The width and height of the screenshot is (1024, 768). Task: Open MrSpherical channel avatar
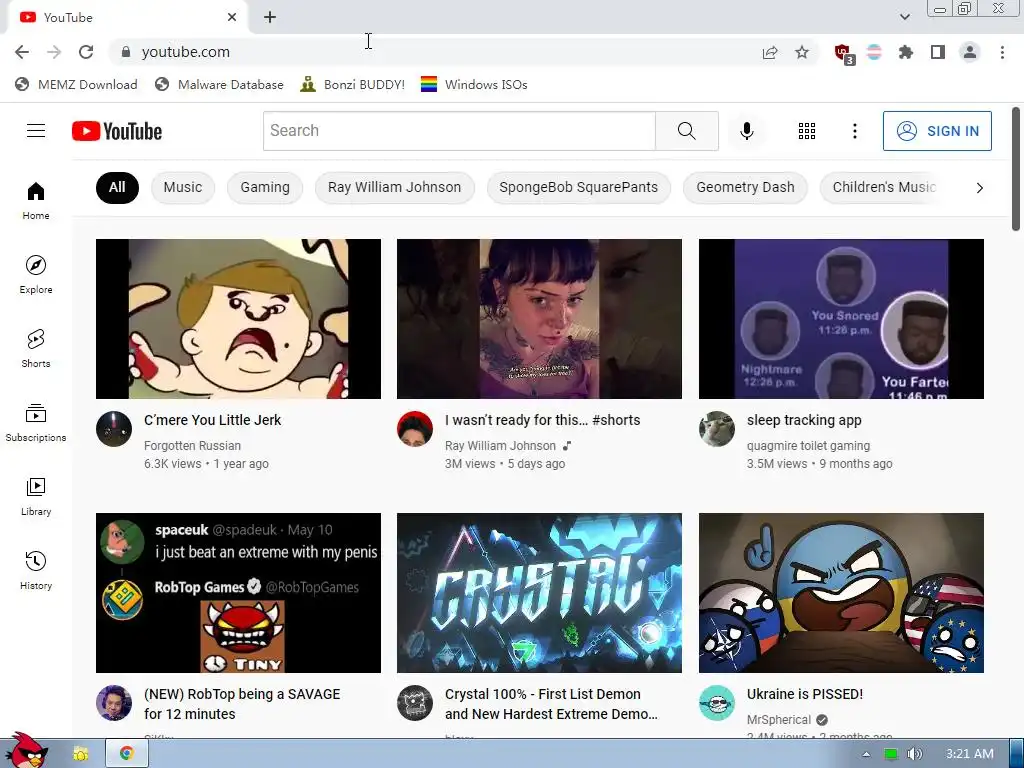[x=716, y=703]
